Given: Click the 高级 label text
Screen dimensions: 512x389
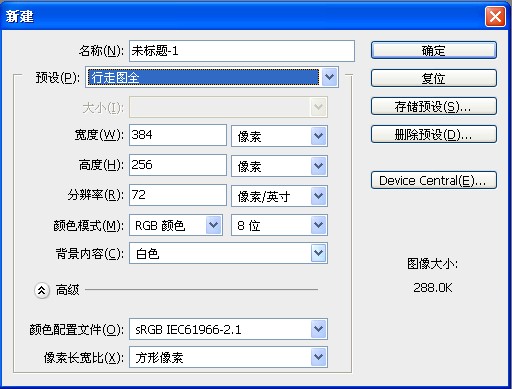Looking at the screenshot, I should [x=67, y=290].
